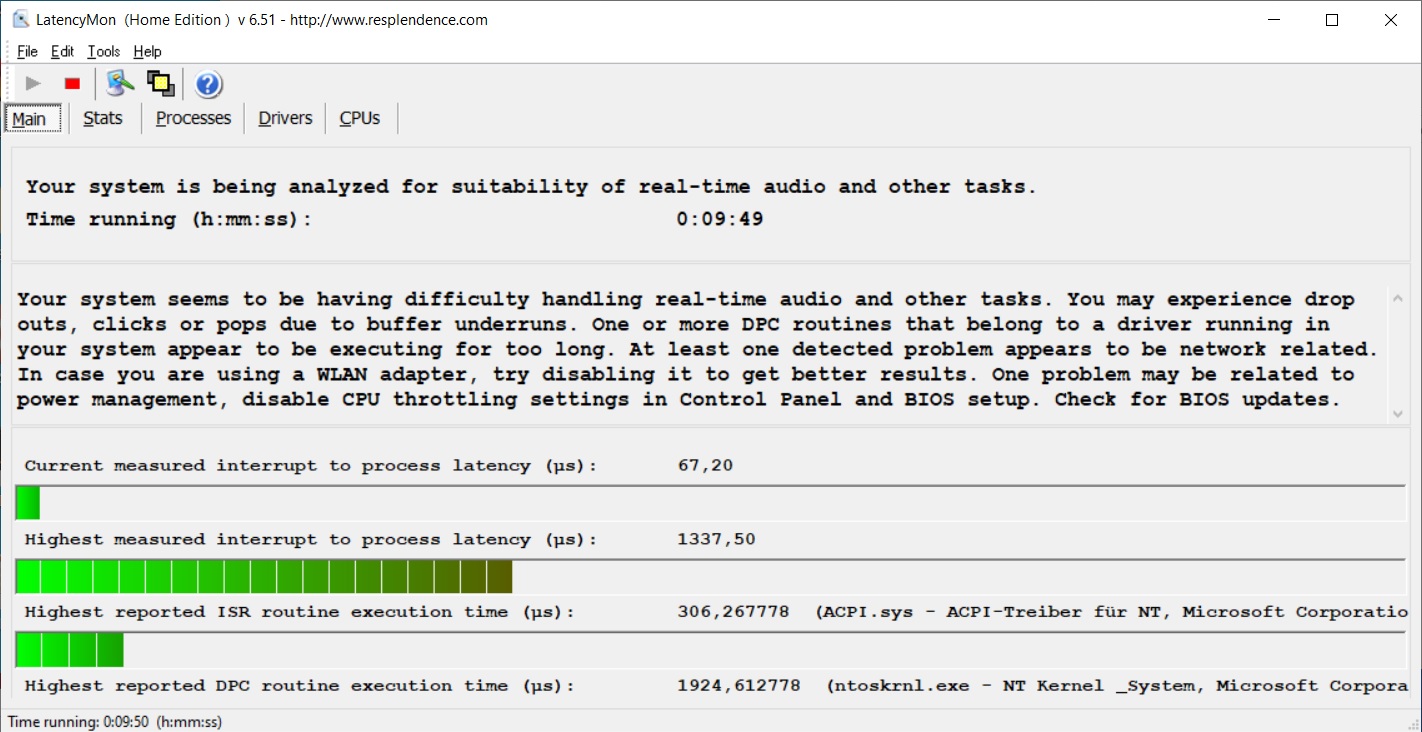Click the highest ISR execution time bar
Viewport: 1422px width, 732px height.
(710, 650)
